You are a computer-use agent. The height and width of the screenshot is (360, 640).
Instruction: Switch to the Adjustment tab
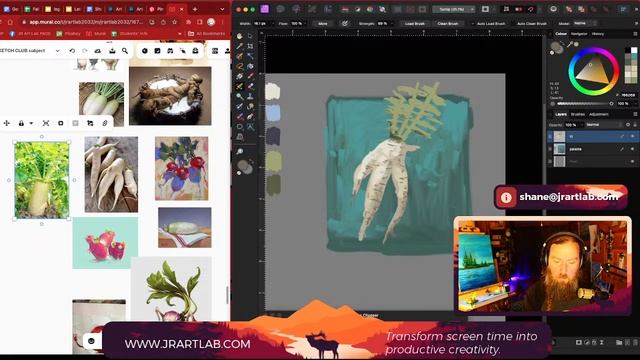pyautogui.click(x=598, y=114)
